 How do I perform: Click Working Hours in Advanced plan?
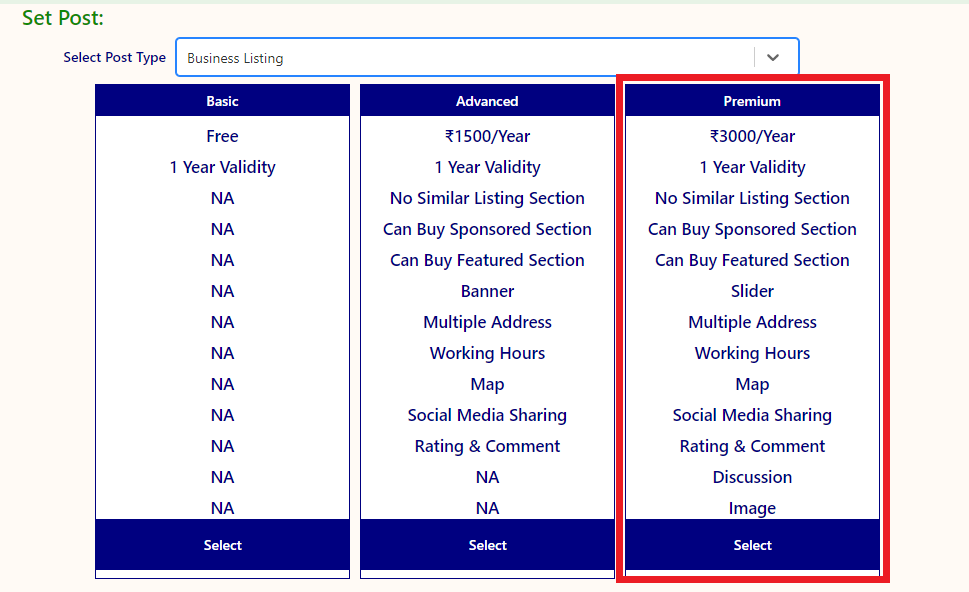487,353
